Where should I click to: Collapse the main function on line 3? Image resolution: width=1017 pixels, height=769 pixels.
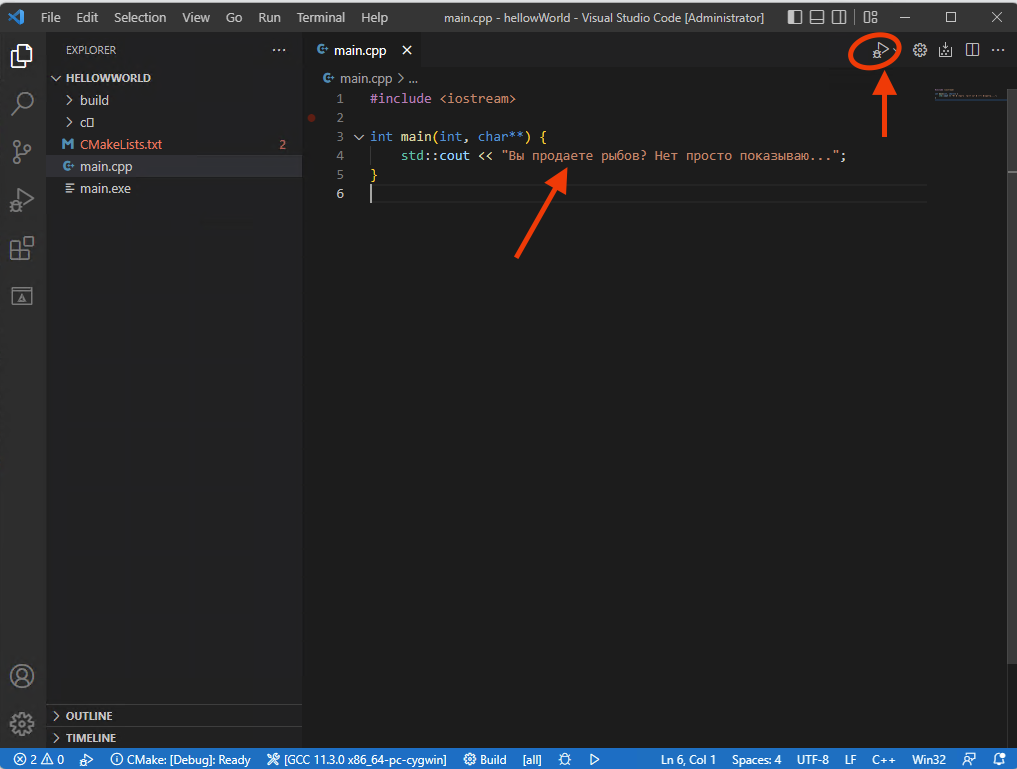(x=358, y=136)
